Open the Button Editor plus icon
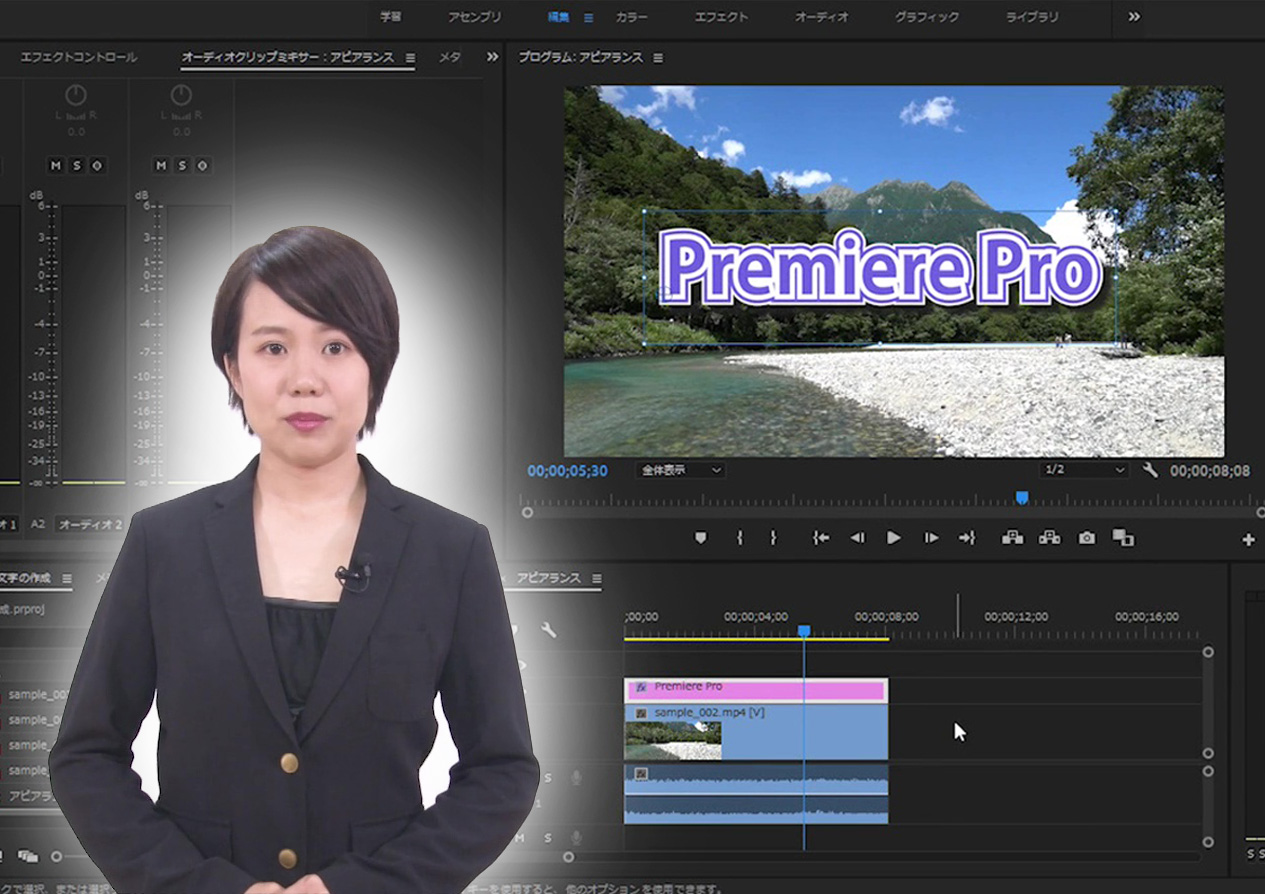The width and height of the screenshot is (1265, 894). (1248, 540)
